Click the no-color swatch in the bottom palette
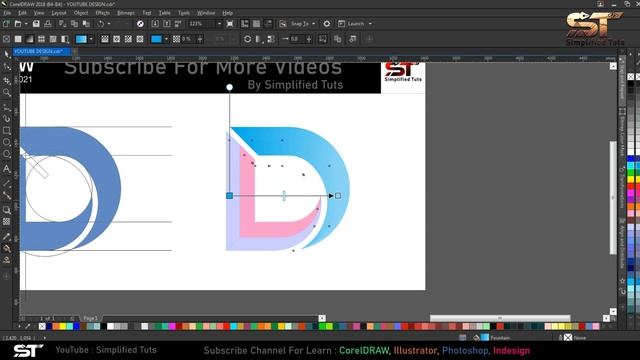The width and height of the screenshot is (640, 360). point(42,326)
